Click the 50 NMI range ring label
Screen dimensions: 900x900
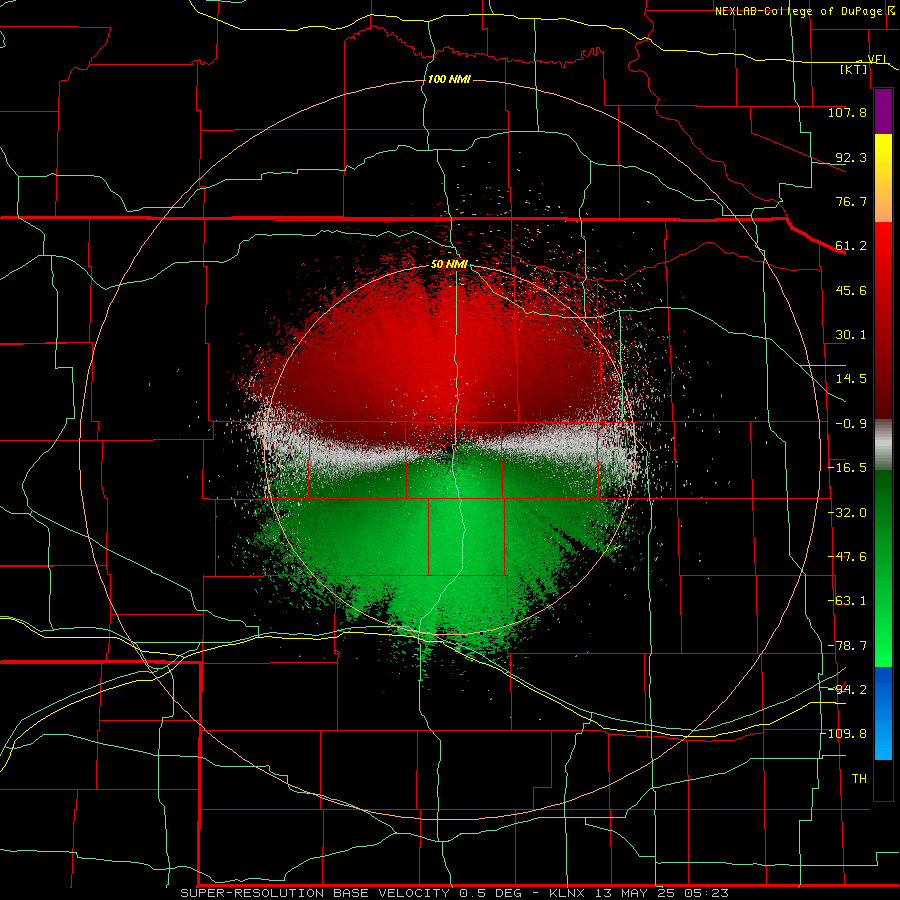pos(449,264)
